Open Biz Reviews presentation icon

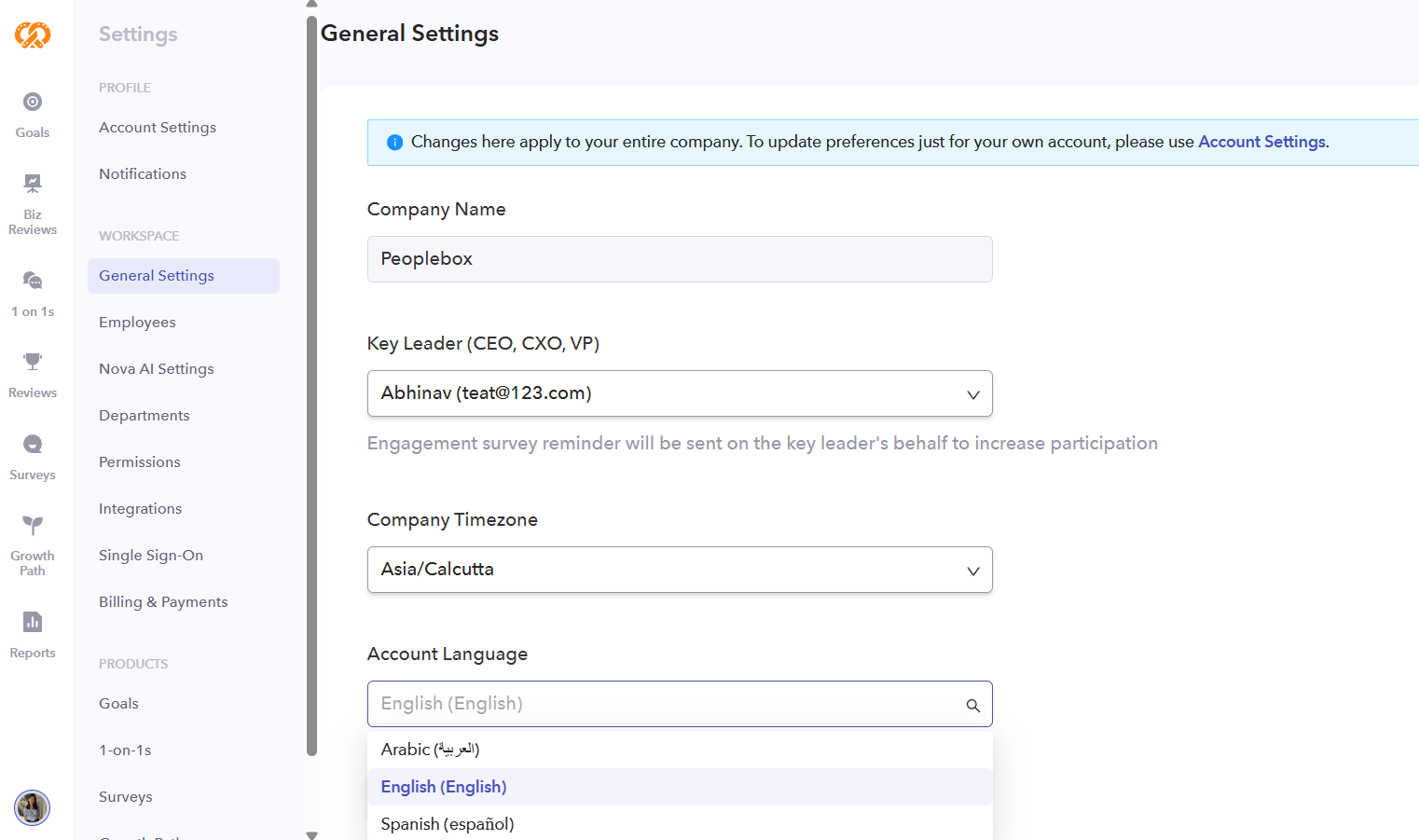[x=33, y=184]
